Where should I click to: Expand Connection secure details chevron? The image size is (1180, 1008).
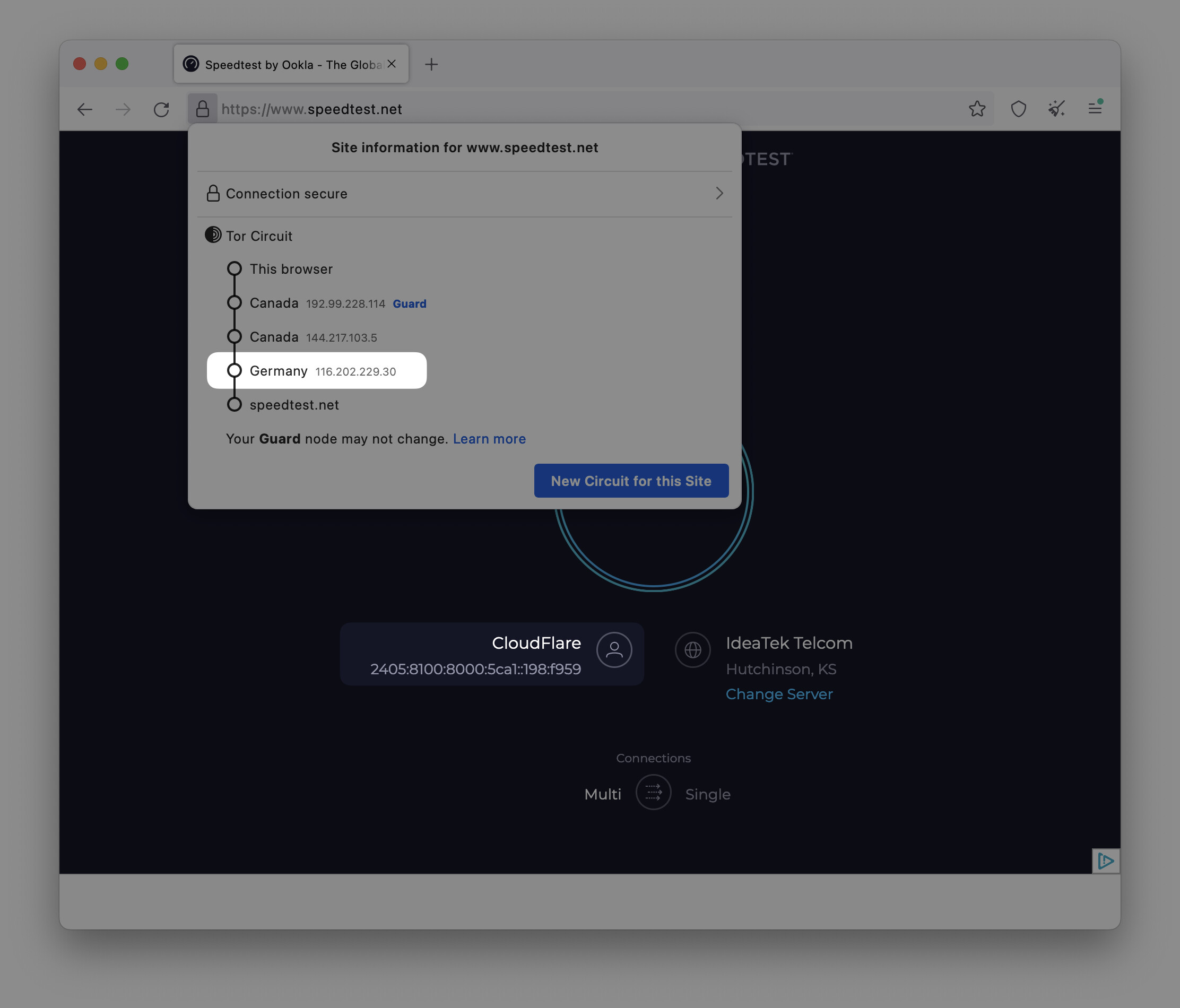pyautogui.click(x=719, y=194)
